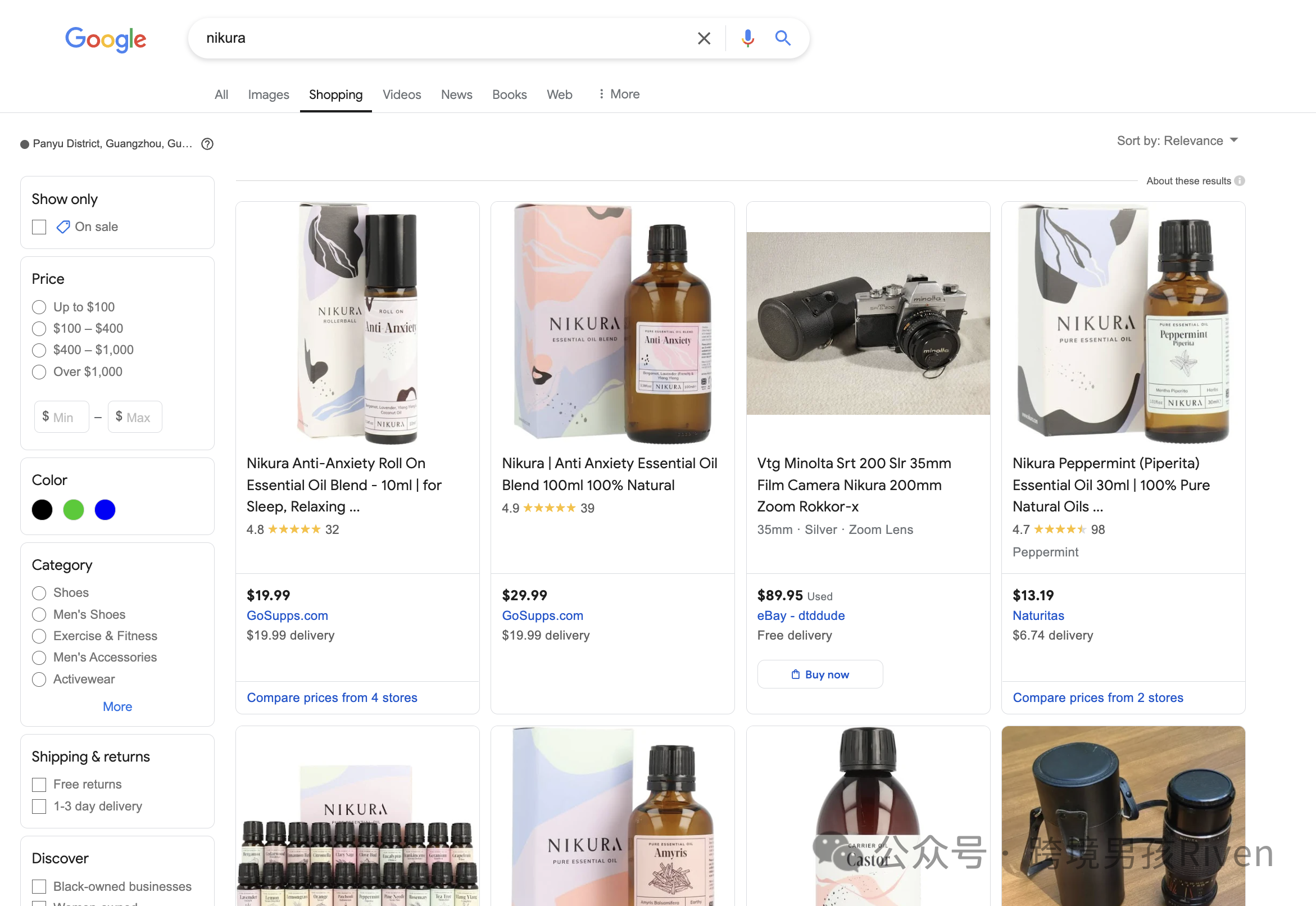Choose the Men's Shoes category
This screenshot has width=1316, height=906.
(39, 614)
